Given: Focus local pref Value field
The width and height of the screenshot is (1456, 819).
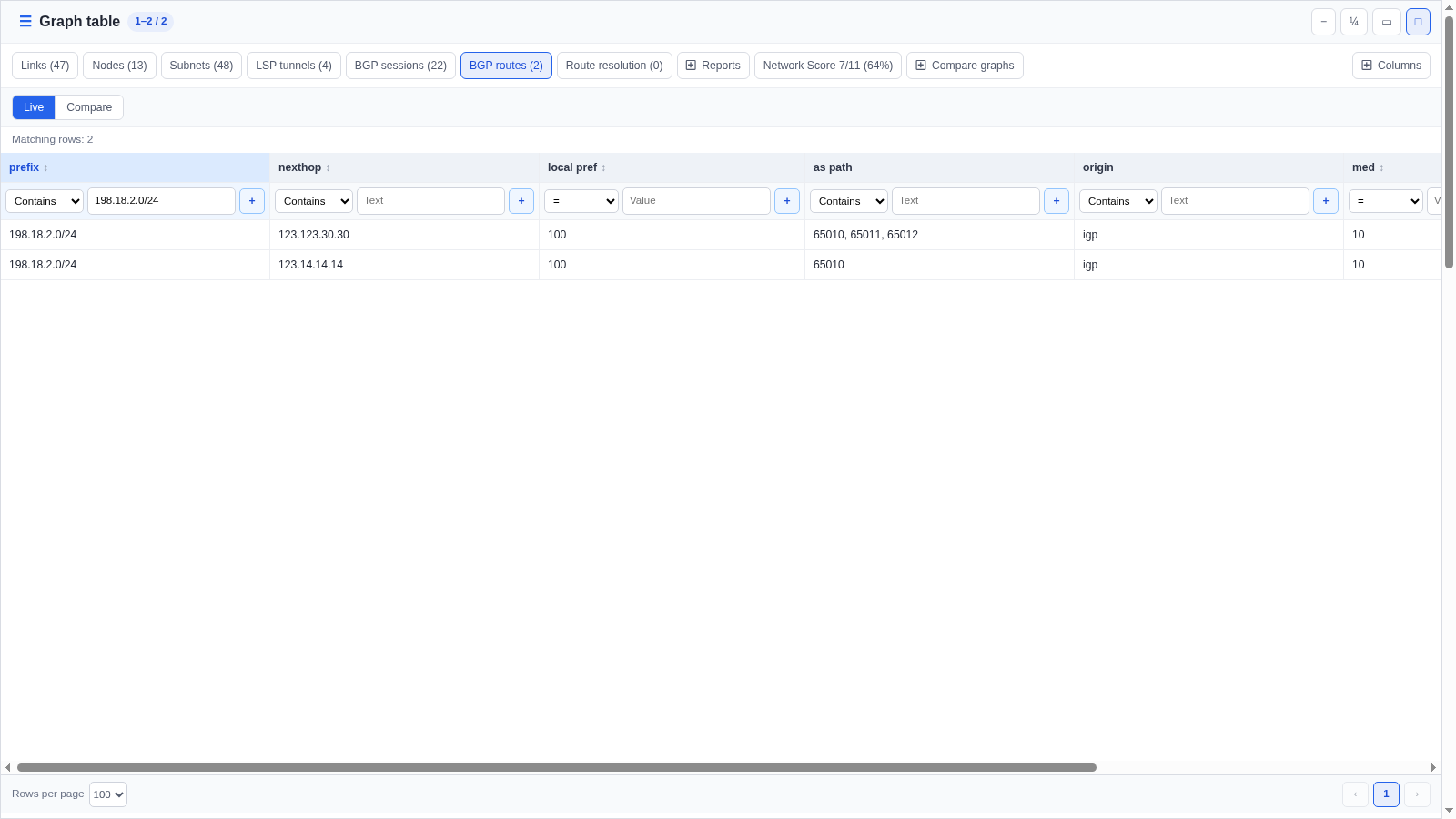Looking at the screenshot, I should click(x=696, y=201).
